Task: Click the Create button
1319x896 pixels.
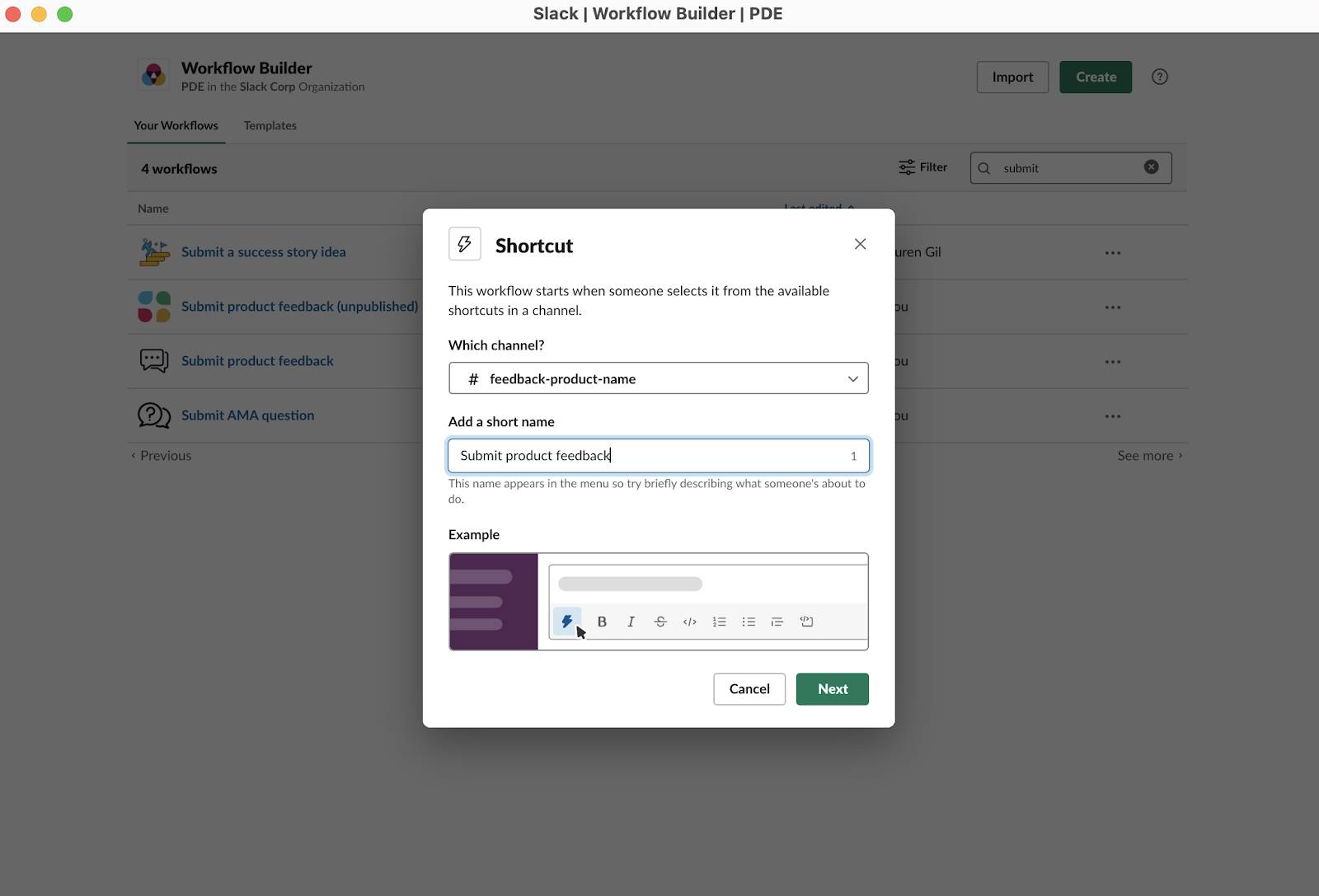Action: coord(1096,77)
